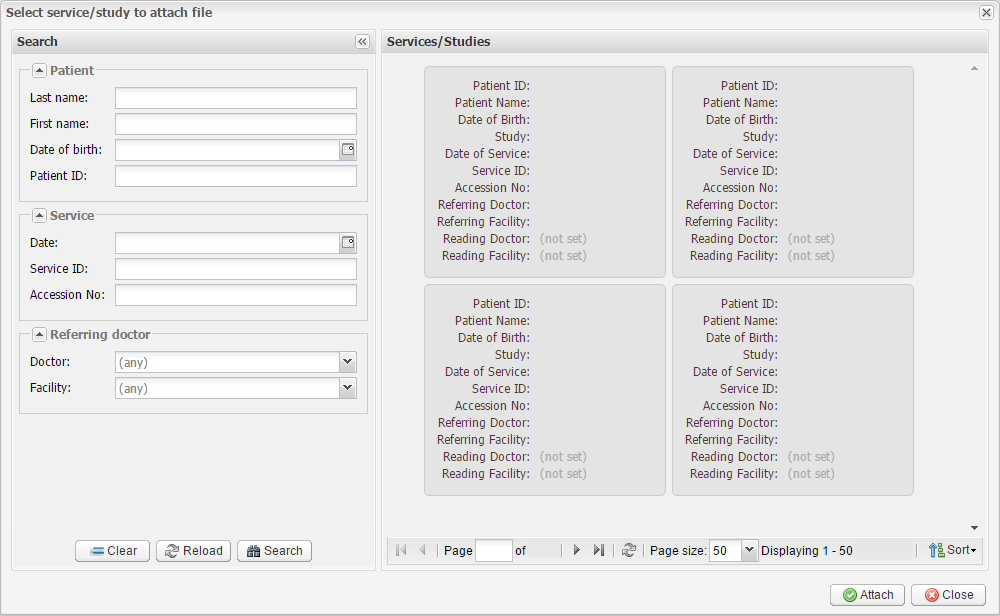Select the bottom-left study card
Screen dimensions: 1000x616
click(x=545, y=390)
